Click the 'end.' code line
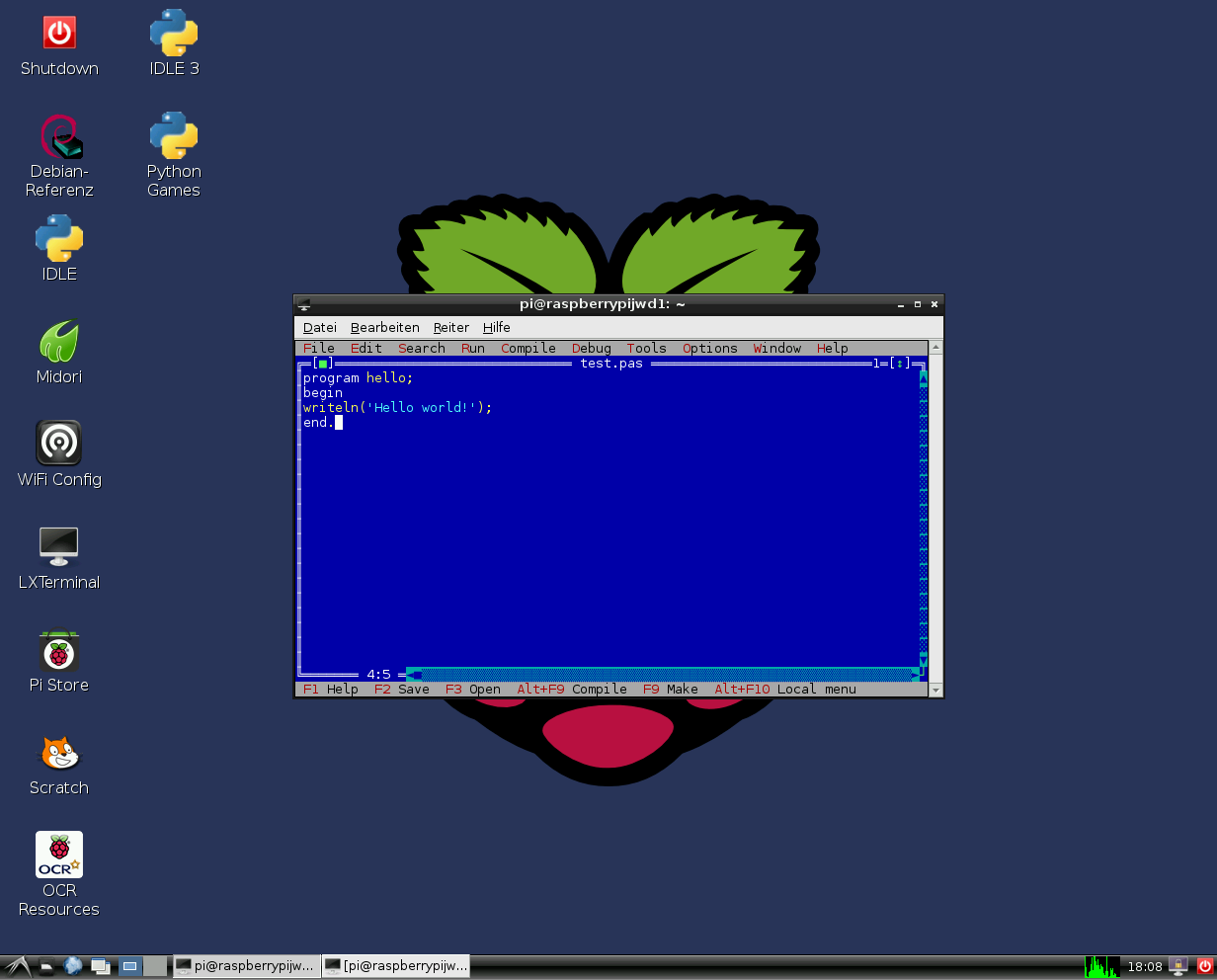 [319, 423]
